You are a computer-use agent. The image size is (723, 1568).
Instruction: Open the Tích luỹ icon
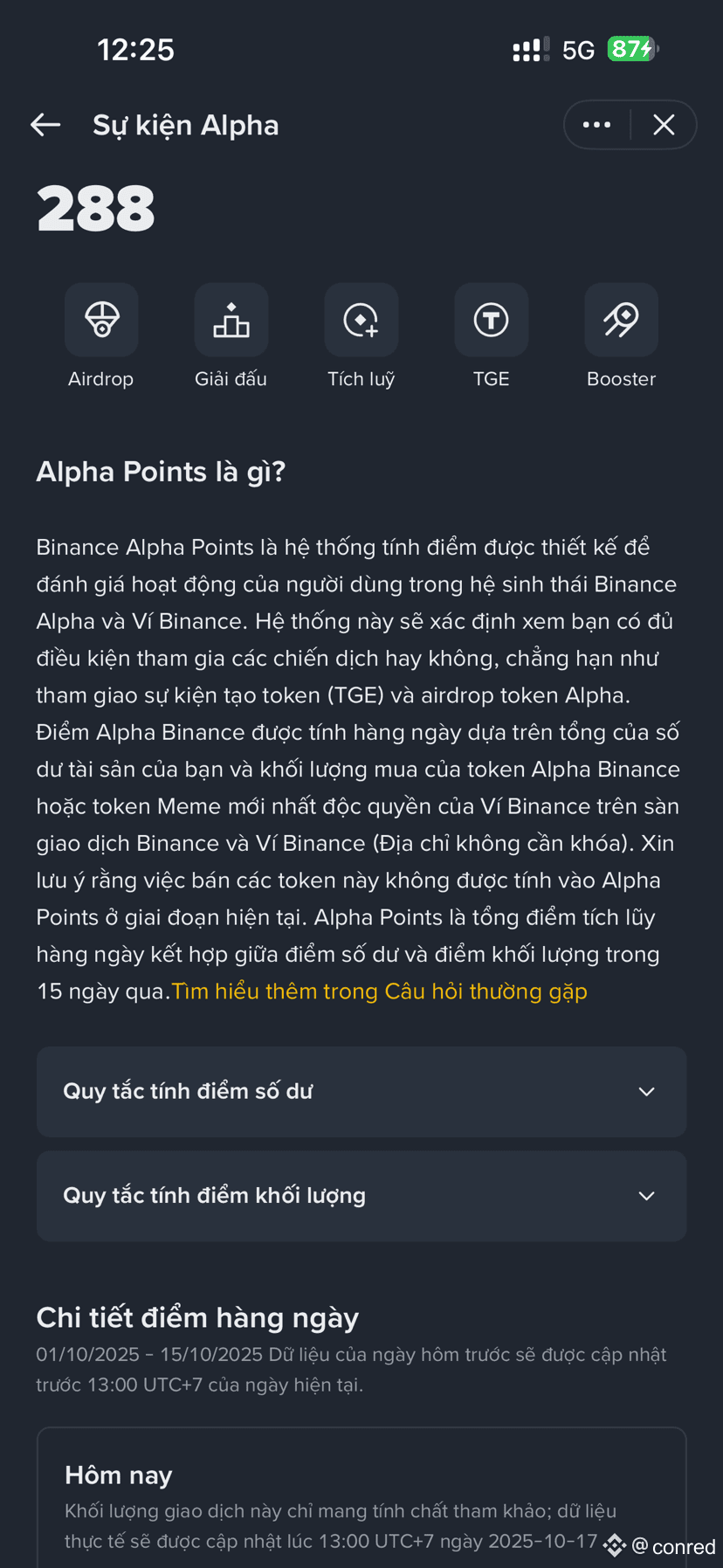361,320
